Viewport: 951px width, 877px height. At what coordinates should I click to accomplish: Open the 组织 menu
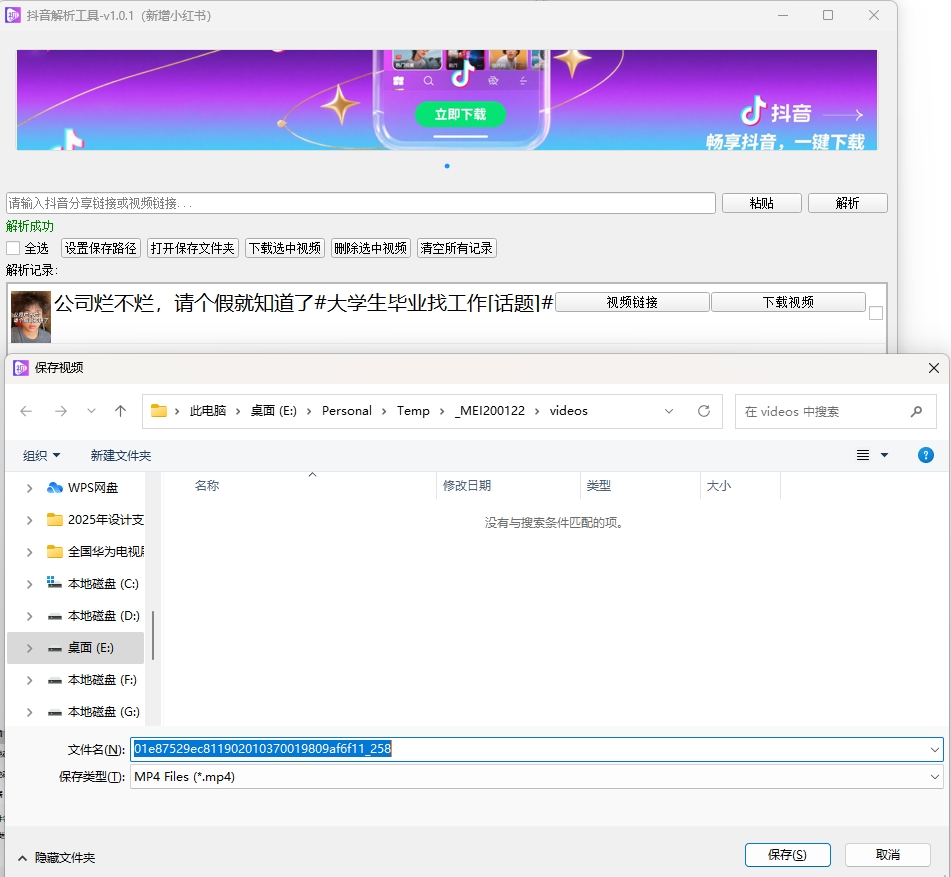41,455
